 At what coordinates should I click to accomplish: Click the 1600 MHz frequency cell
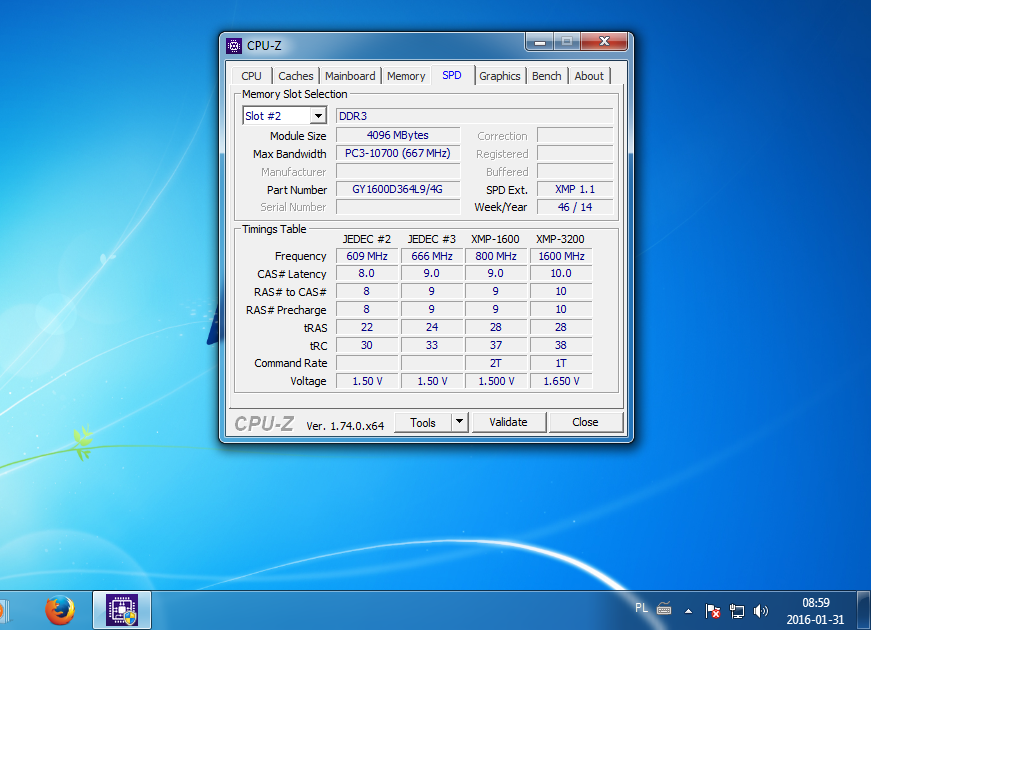(561, 256)
